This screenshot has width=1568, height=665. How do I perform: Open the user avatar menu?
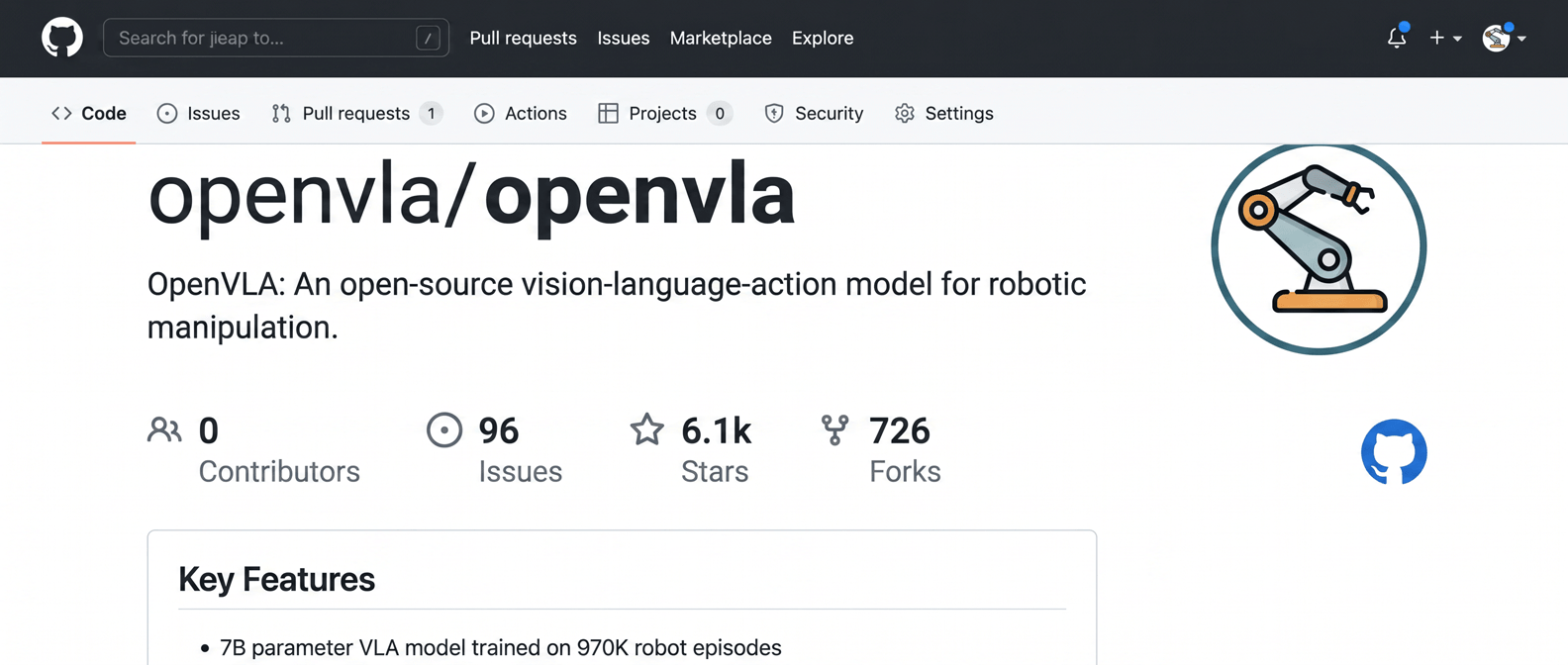[1504, 38]
